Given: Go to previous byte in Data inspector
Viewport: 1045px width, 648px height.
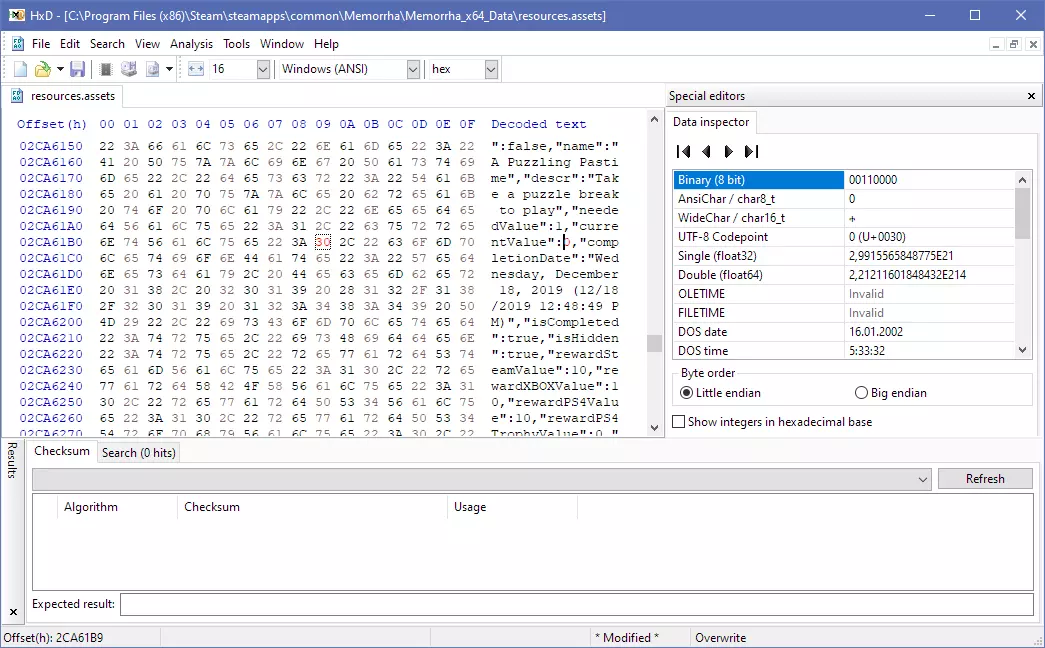Looking at the screenshot, I should point(706,152).
